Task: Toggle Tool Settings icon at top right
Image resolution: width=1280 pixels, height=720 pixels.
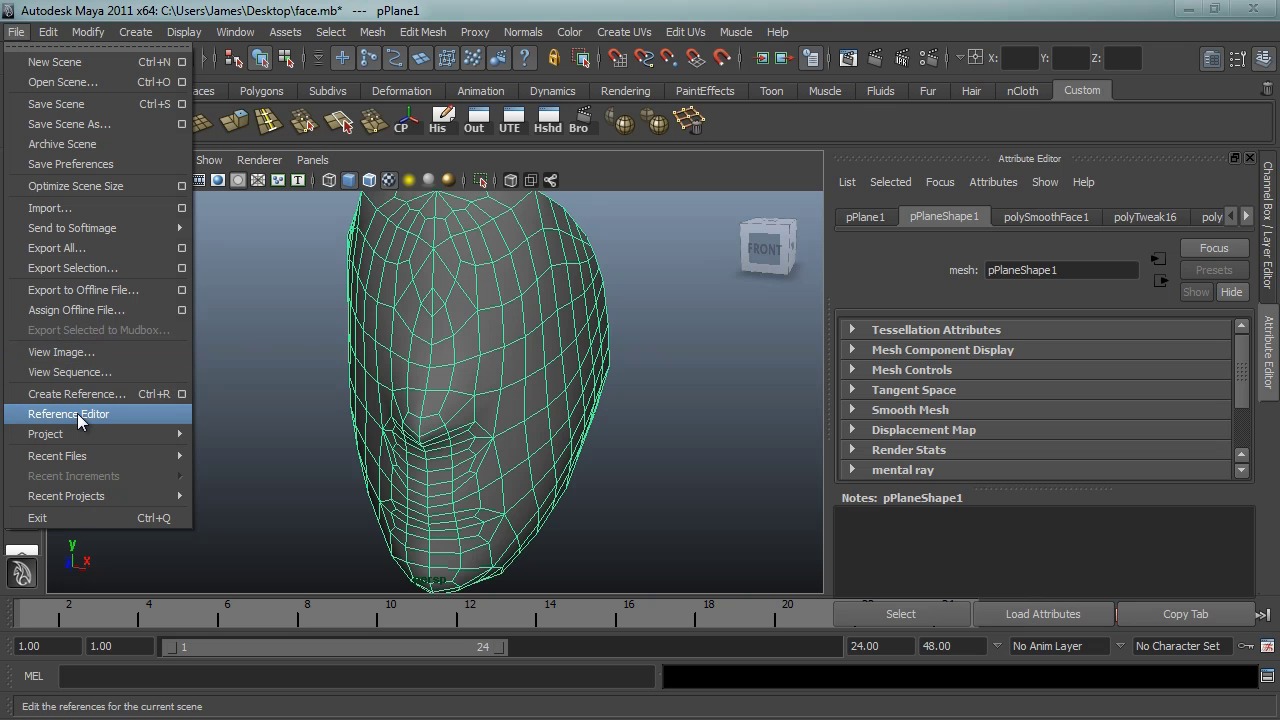Action: tap(1238, 59)
